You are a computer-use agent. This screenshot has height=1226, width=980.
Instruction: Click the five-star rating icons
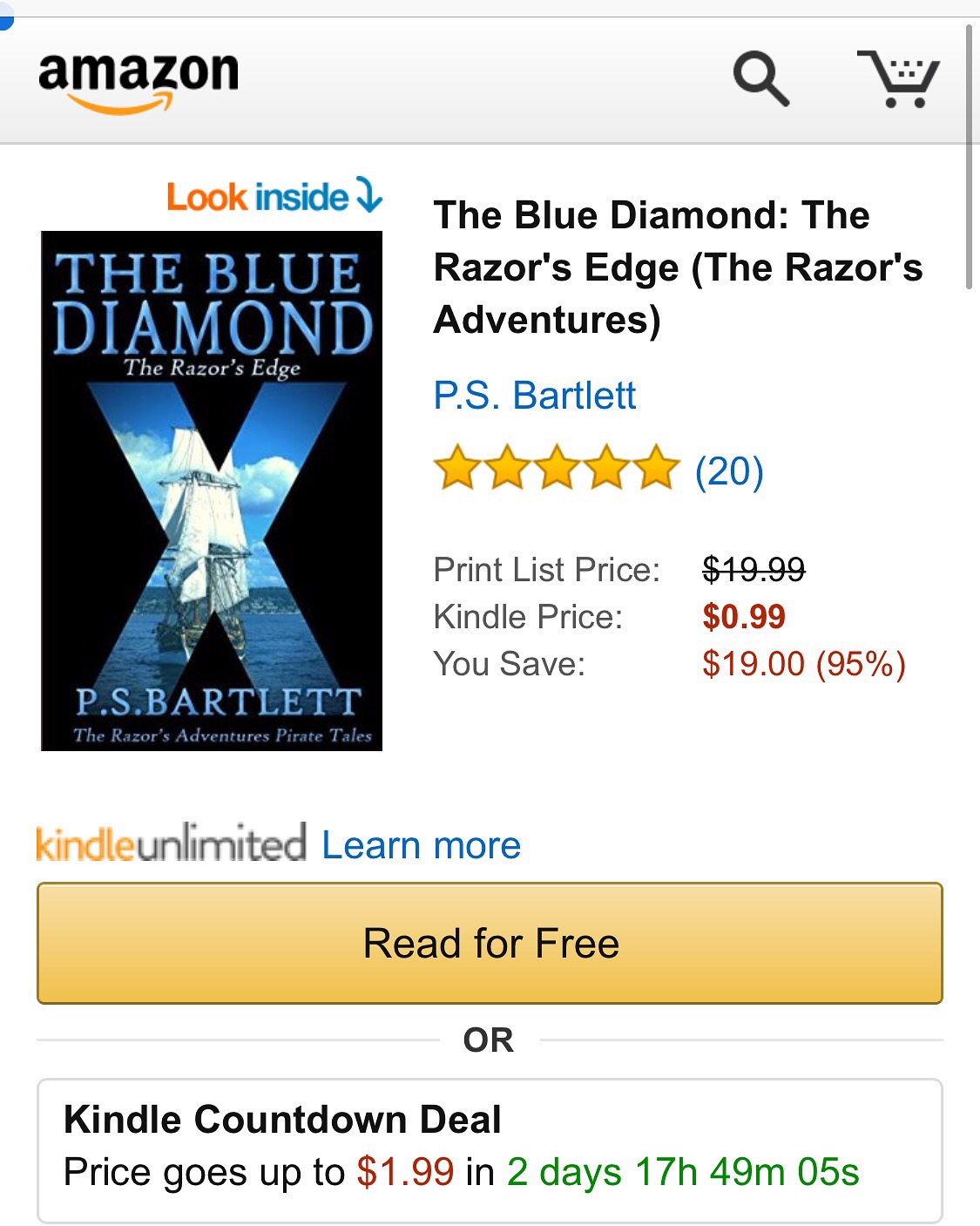click(557, 469)
